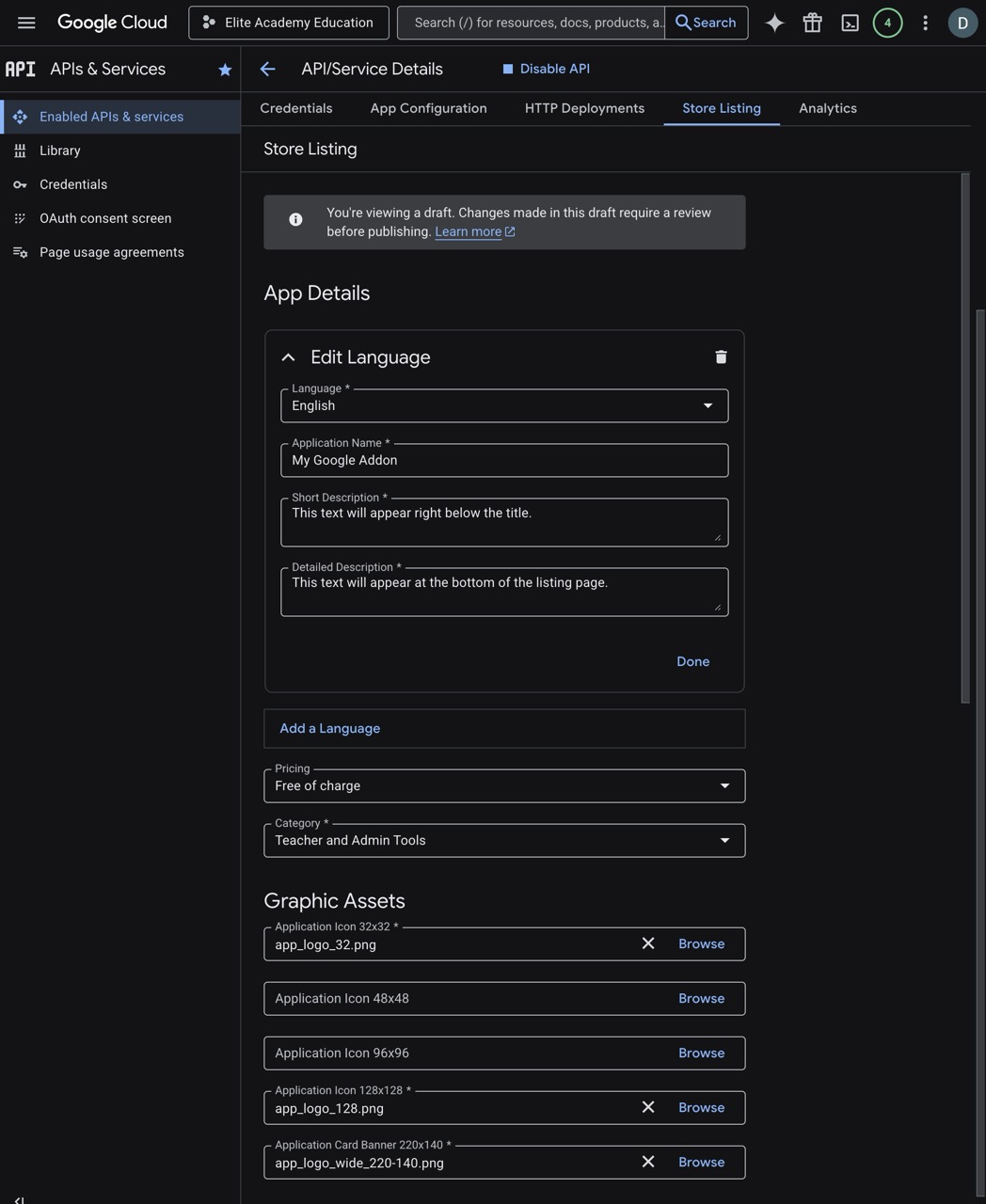Clear the app_logo_128.png file

648,1107
